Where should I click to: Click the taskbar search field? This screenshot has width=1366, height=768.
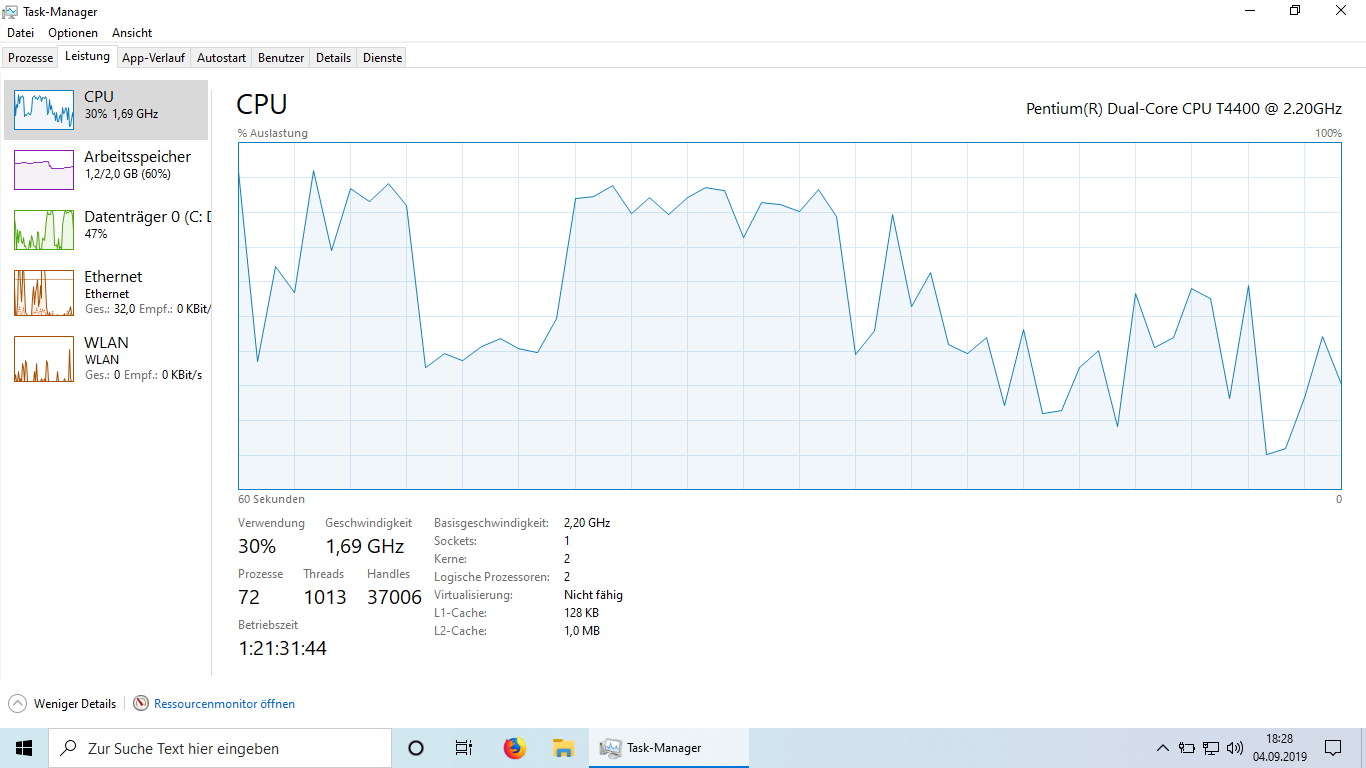(x=220, y=748)
